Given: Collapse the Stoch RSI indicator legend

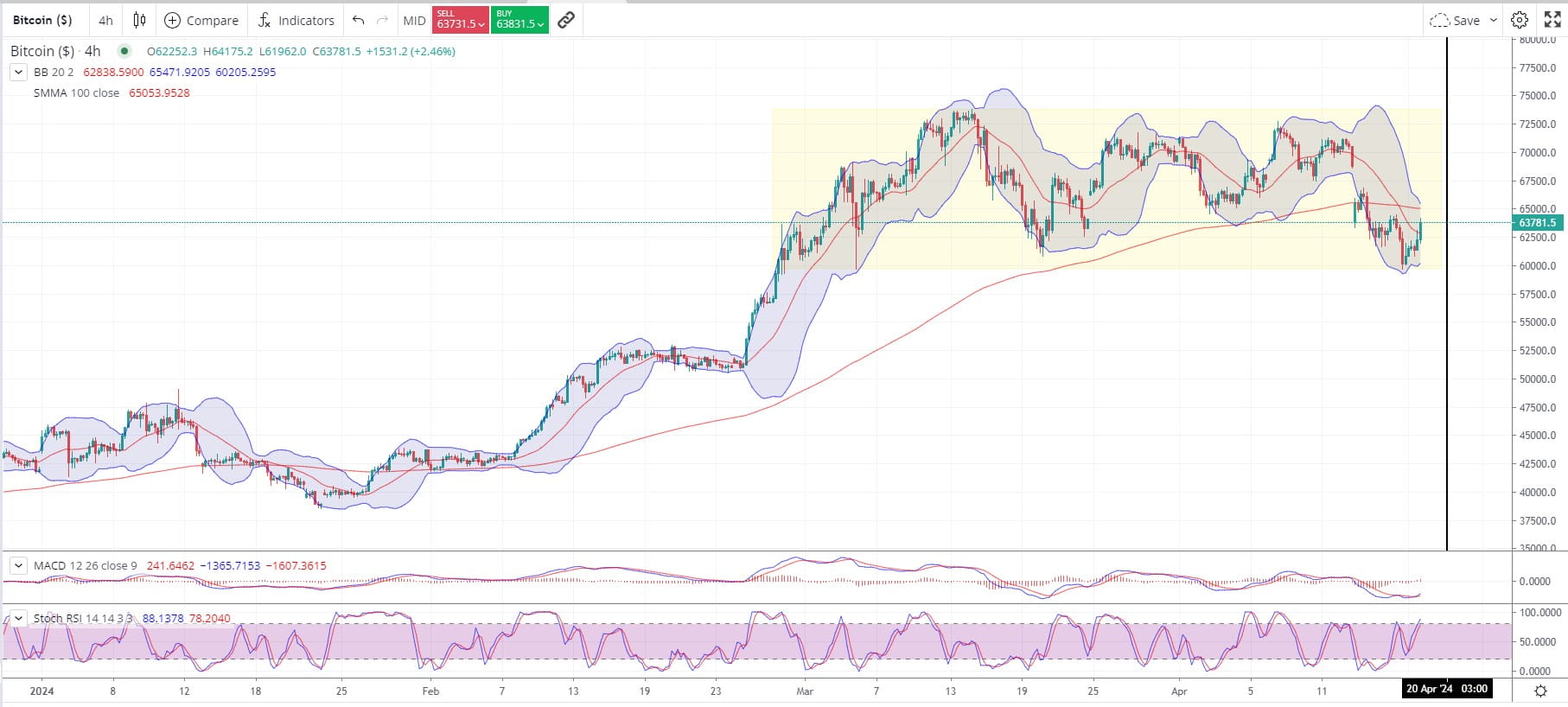Looking at the screenshot, I should click(x=18, y=619).
